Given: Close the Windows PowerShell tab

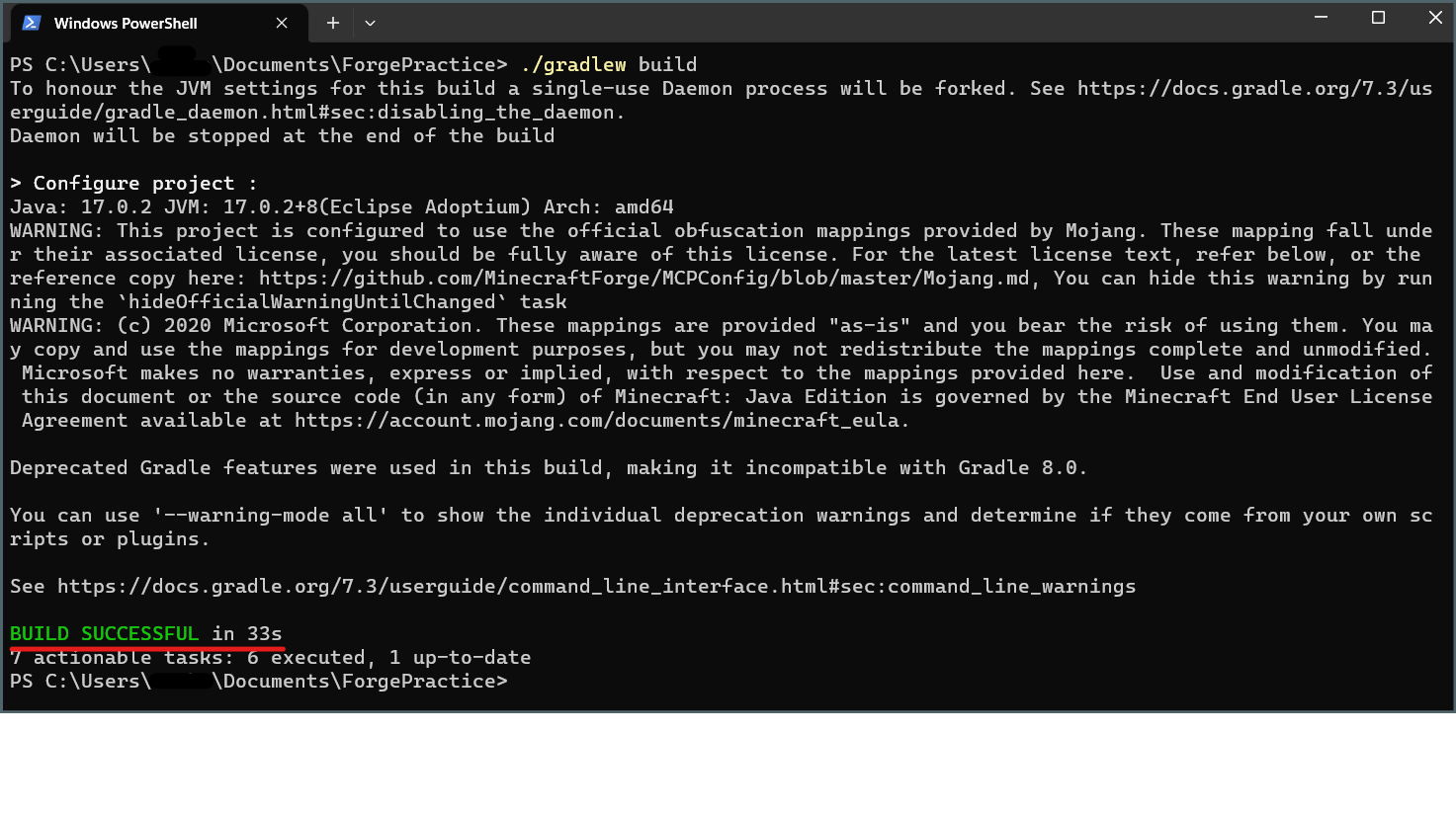Looking at the screenshot, I should point(282,23).
